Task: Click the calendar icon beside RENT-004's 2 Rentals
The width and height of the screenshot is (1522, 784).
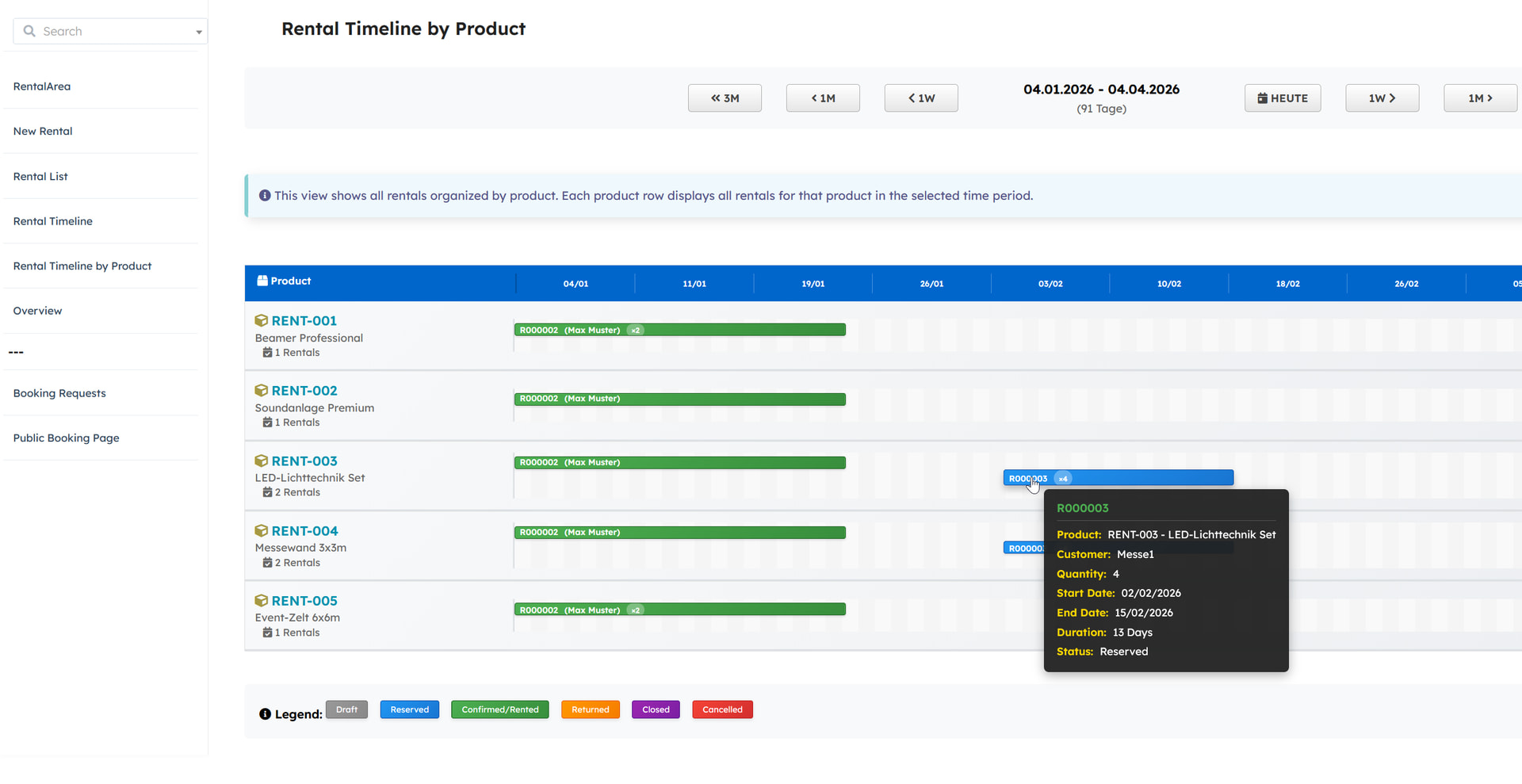Action: pyautogui.click(x=267, y=563)
